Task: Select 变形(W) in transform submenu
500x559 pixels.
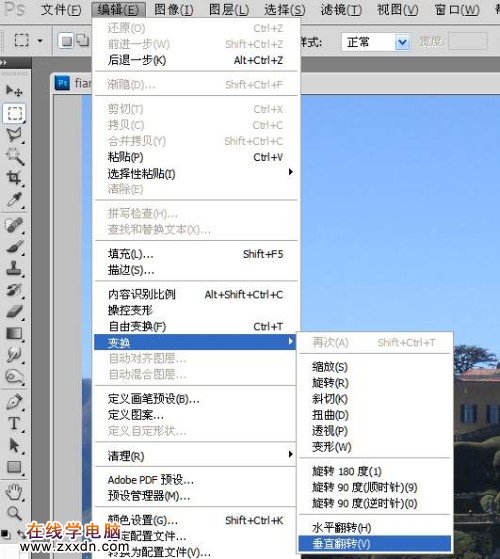Action: [375, 447]
